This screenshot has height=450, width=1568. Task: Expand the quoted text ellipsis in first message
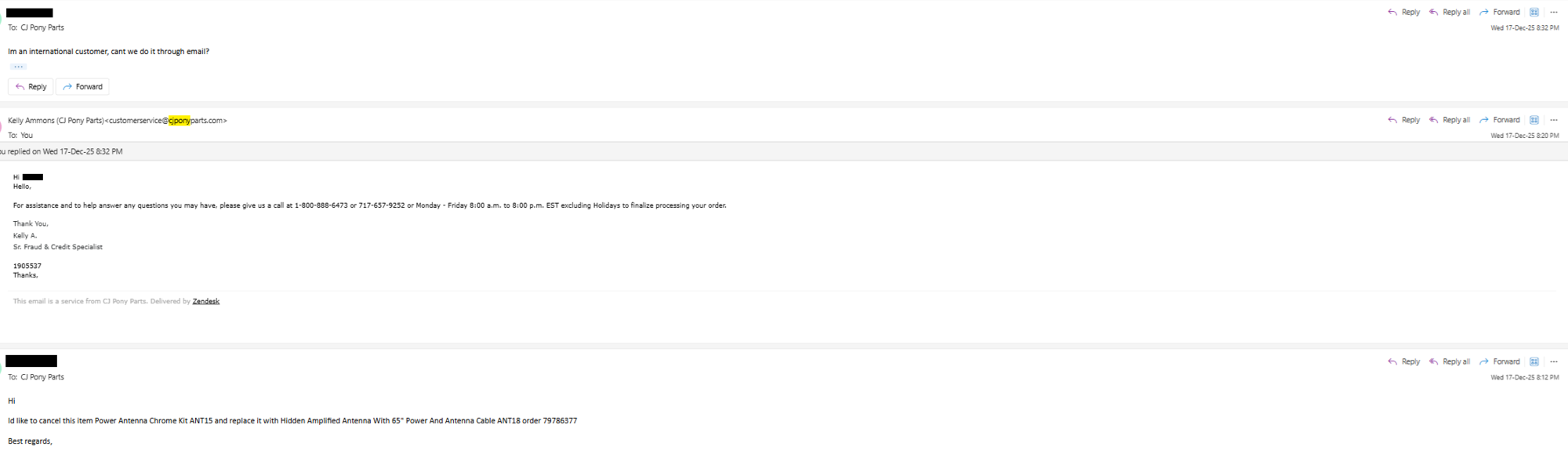click(x=18, y=67)
